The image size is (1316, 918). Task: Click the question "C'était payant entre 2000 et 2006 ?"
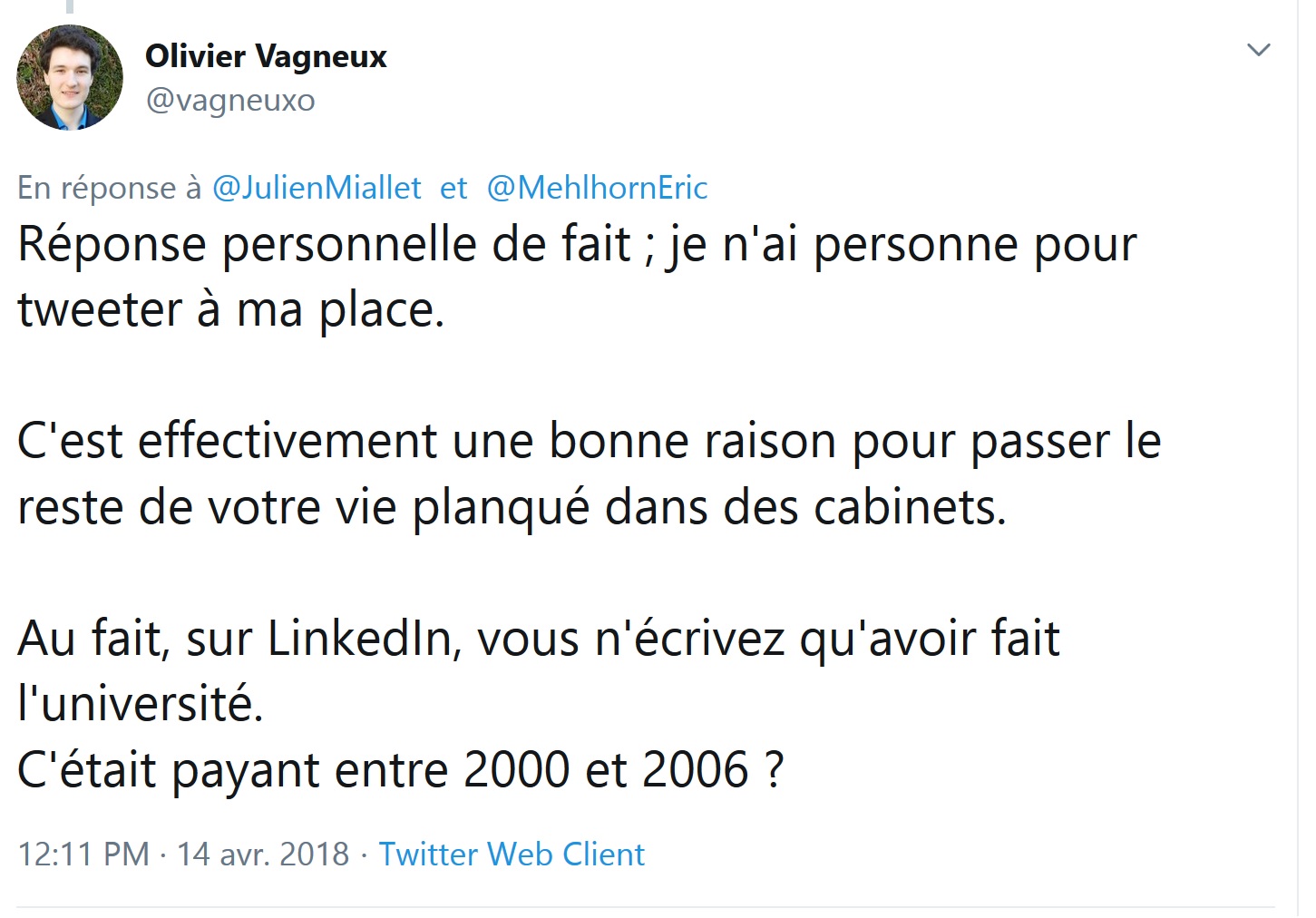coord(400,770)
